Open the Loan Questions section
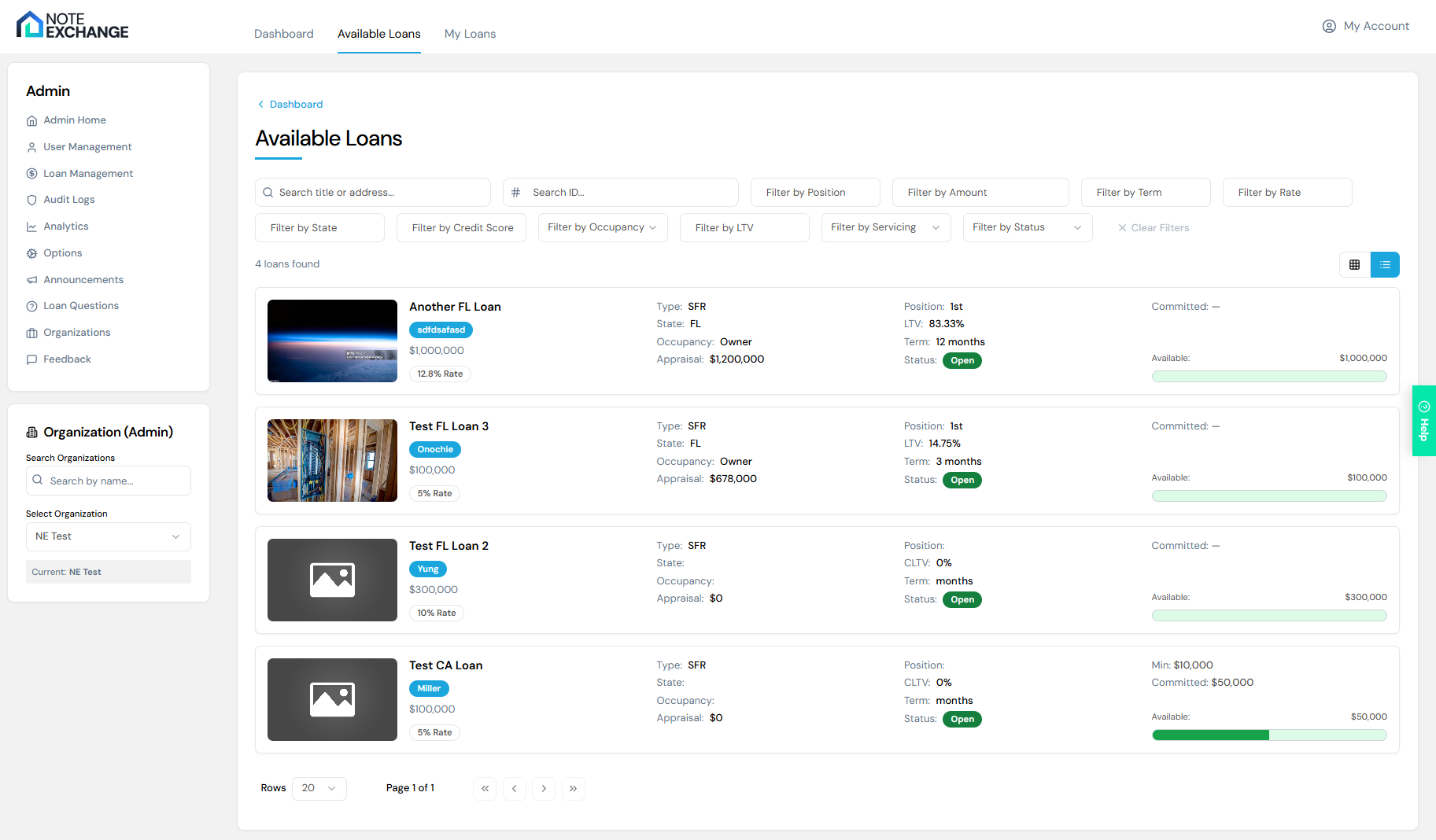The width and height of the screenshot is (1436, 840). [x=80, y=305]
